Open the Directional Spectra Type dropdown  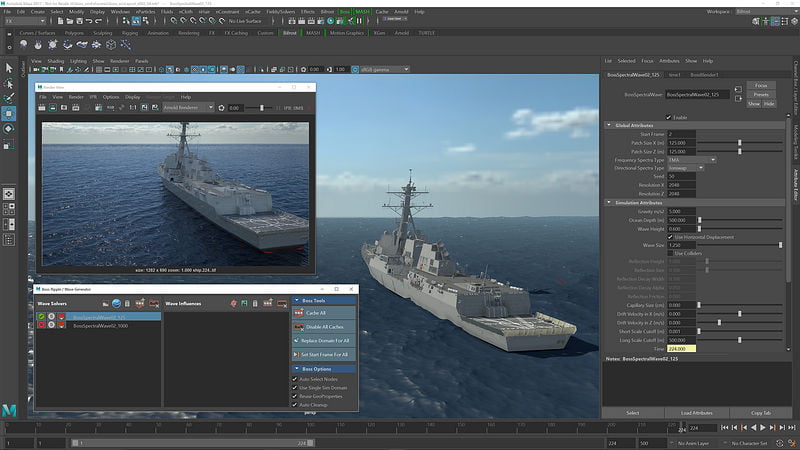tap(686, 168)
